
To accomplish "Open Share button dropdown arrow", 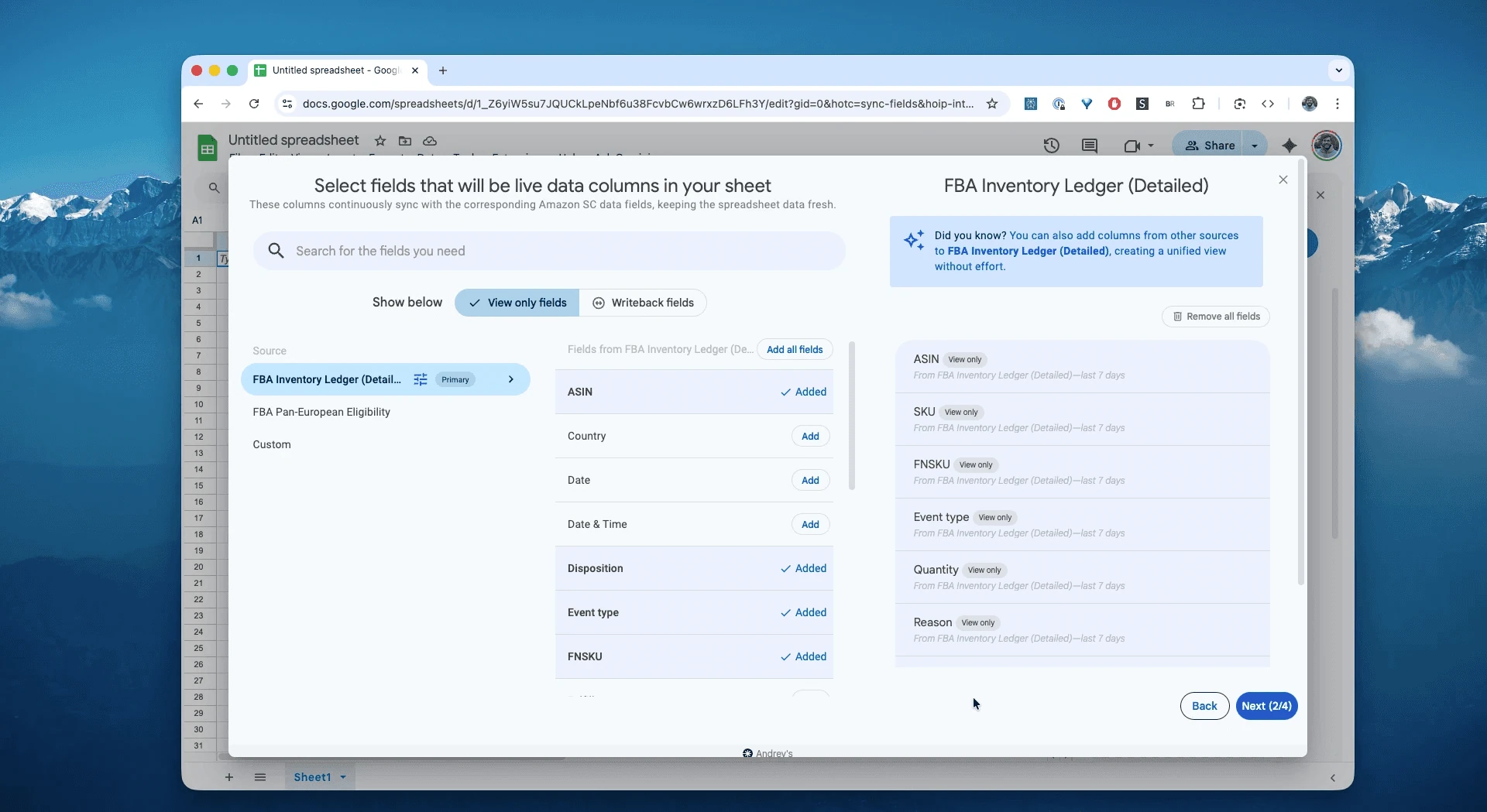I will 1255,146.
